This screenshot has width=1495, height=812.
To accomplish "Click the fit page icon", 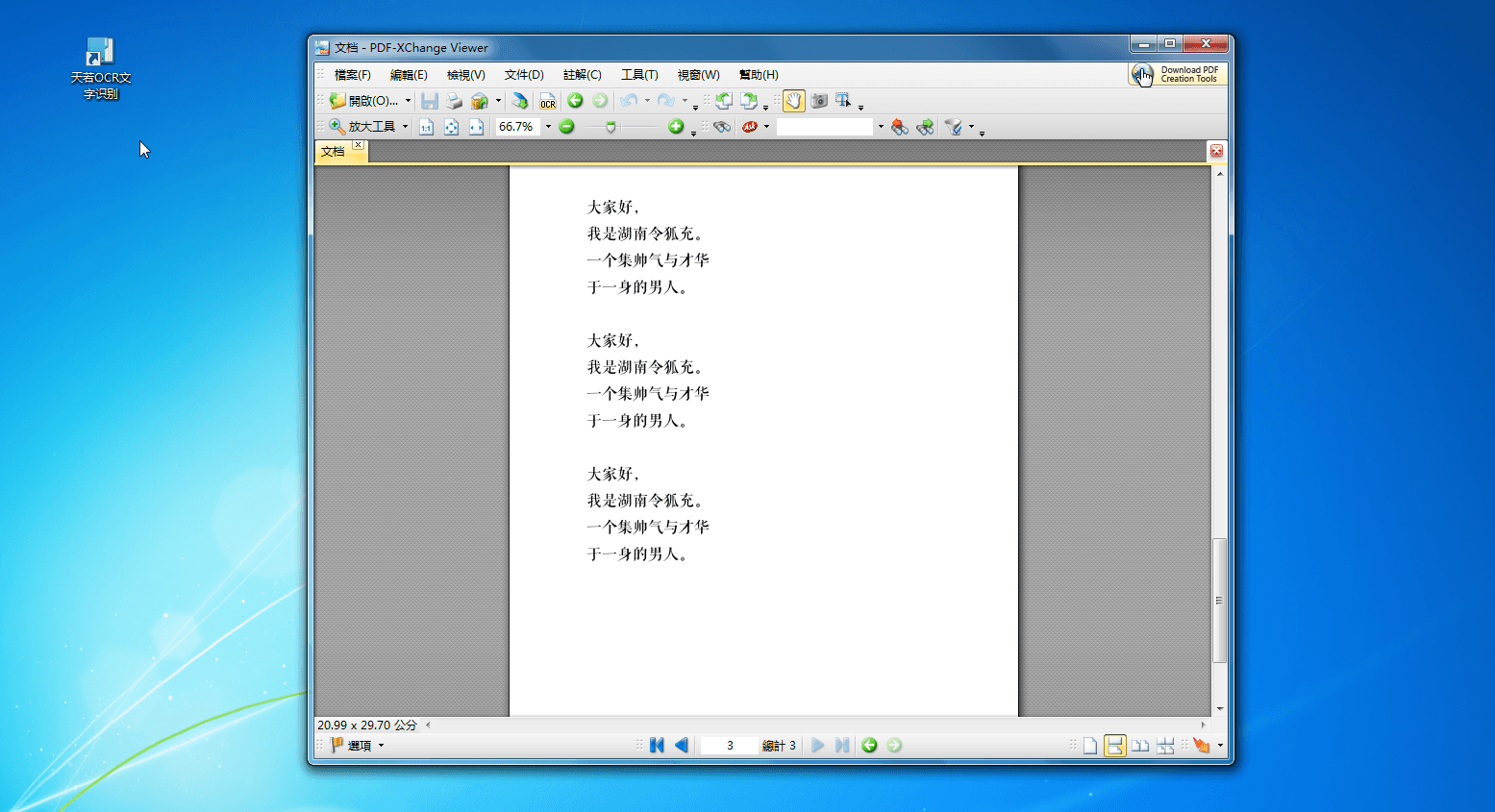I will (452, 127).
